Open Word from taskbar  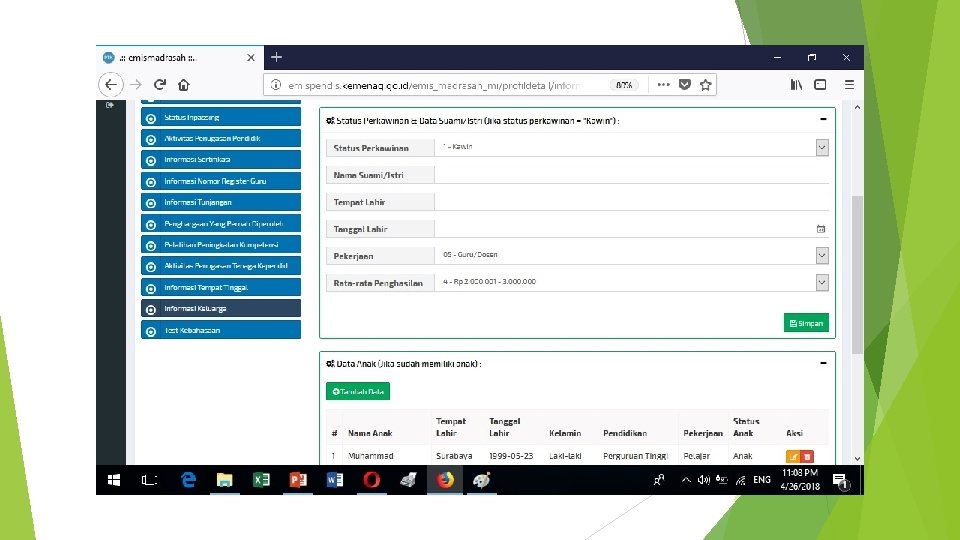coord(335,480)
